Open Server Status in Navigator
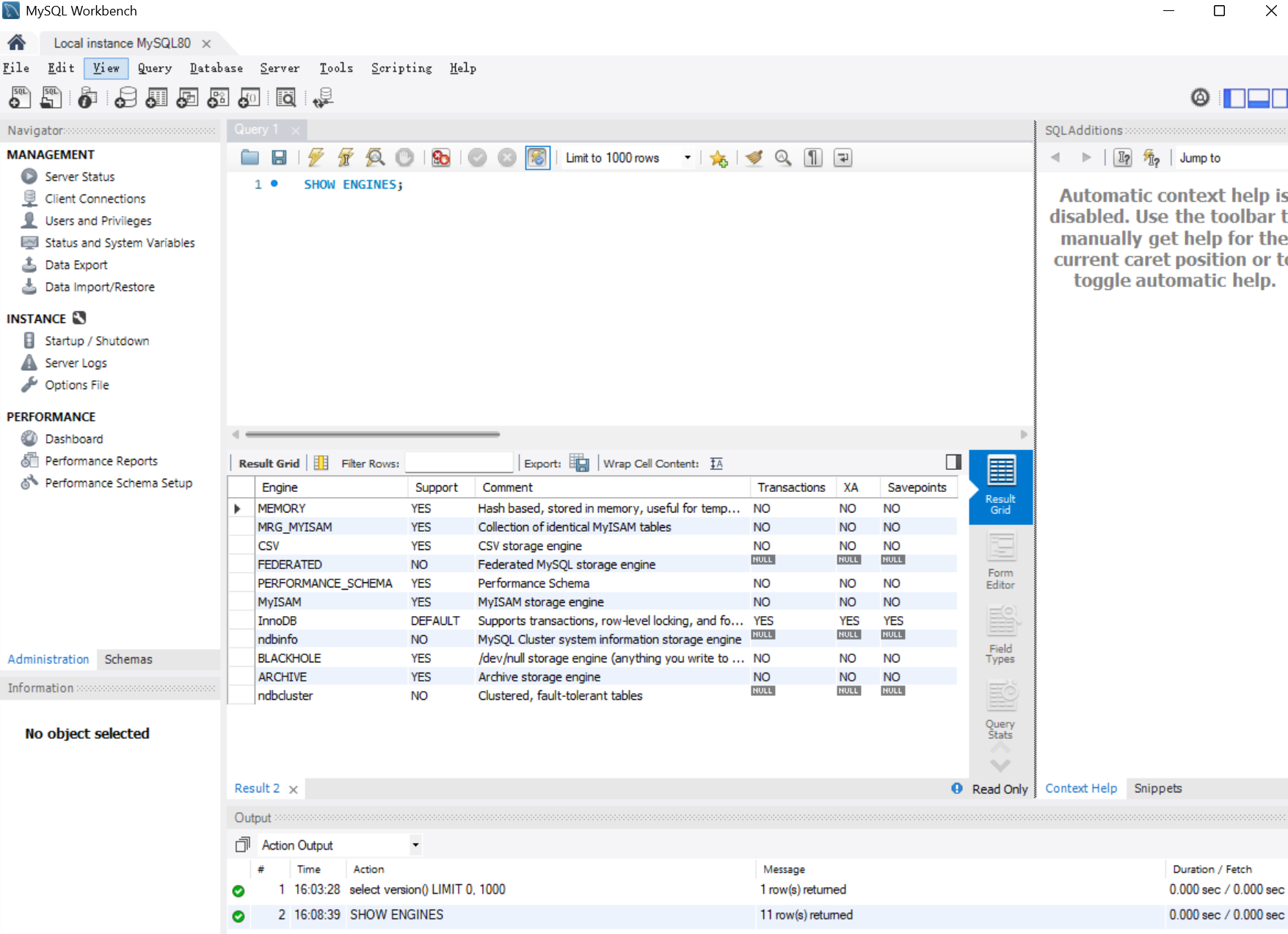This screenshot has width=1288, height=934. 79,177
